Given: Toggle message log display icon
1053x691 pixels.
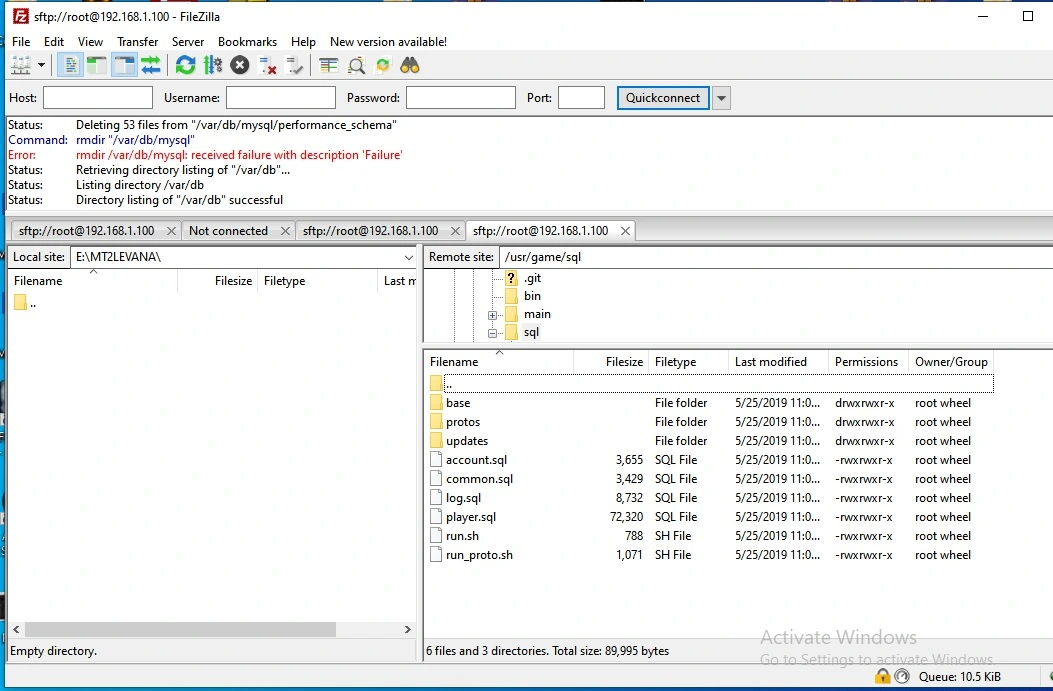Looking at the screenshot, I should (71, 66).
